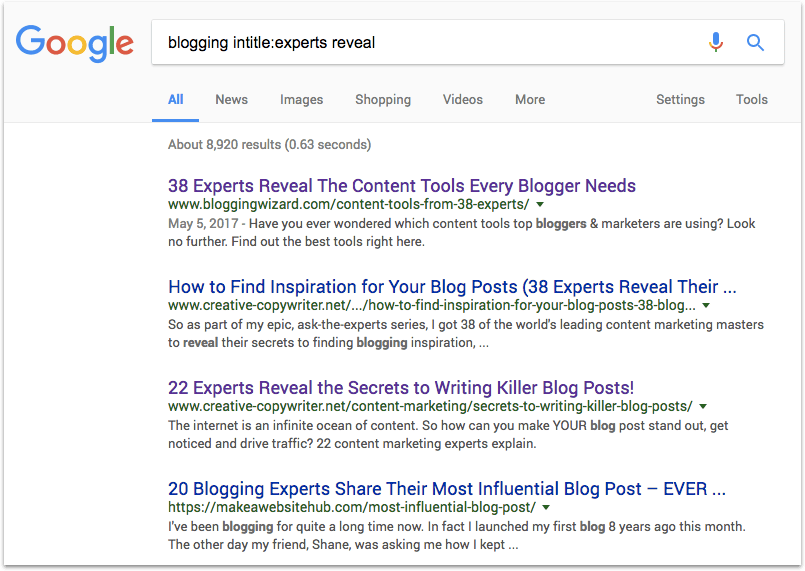Switch to the News tab
The image size is (805, 571).
232,100
